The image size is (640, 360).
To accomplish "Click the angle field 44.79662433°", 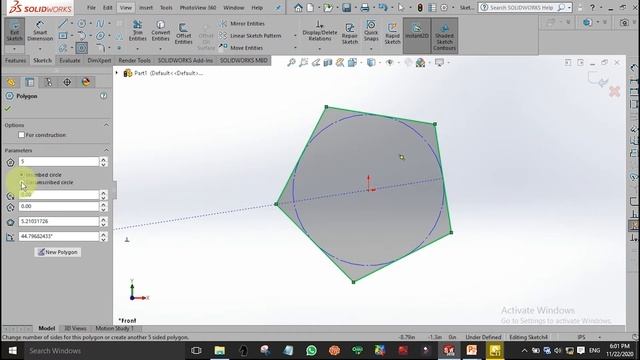I will [59, 236].
